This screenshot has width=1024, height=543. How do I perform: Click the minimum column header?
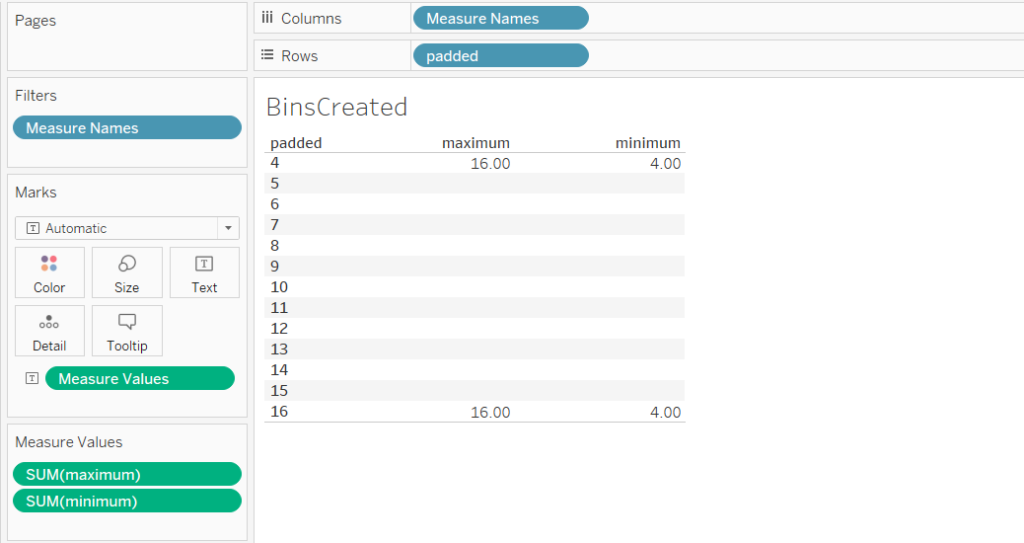[648, 143]
